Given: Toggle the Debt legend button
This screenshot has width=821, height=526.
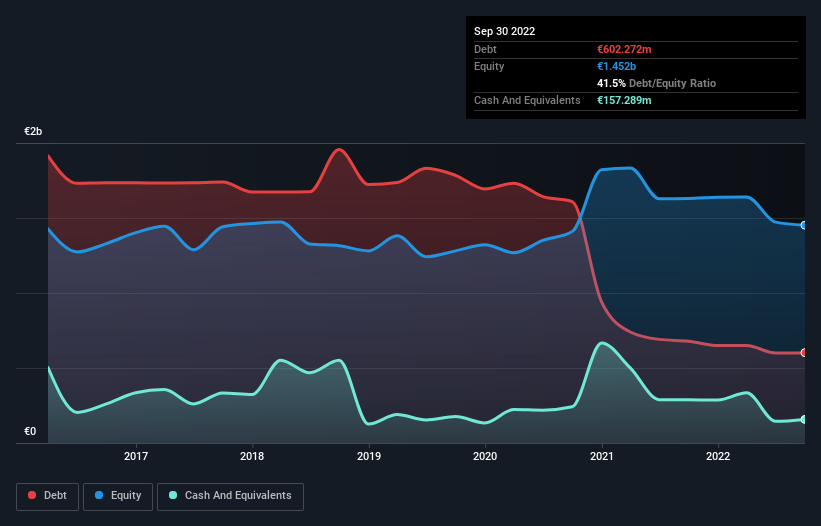Looking at the screenshot, I should (47, 496).
